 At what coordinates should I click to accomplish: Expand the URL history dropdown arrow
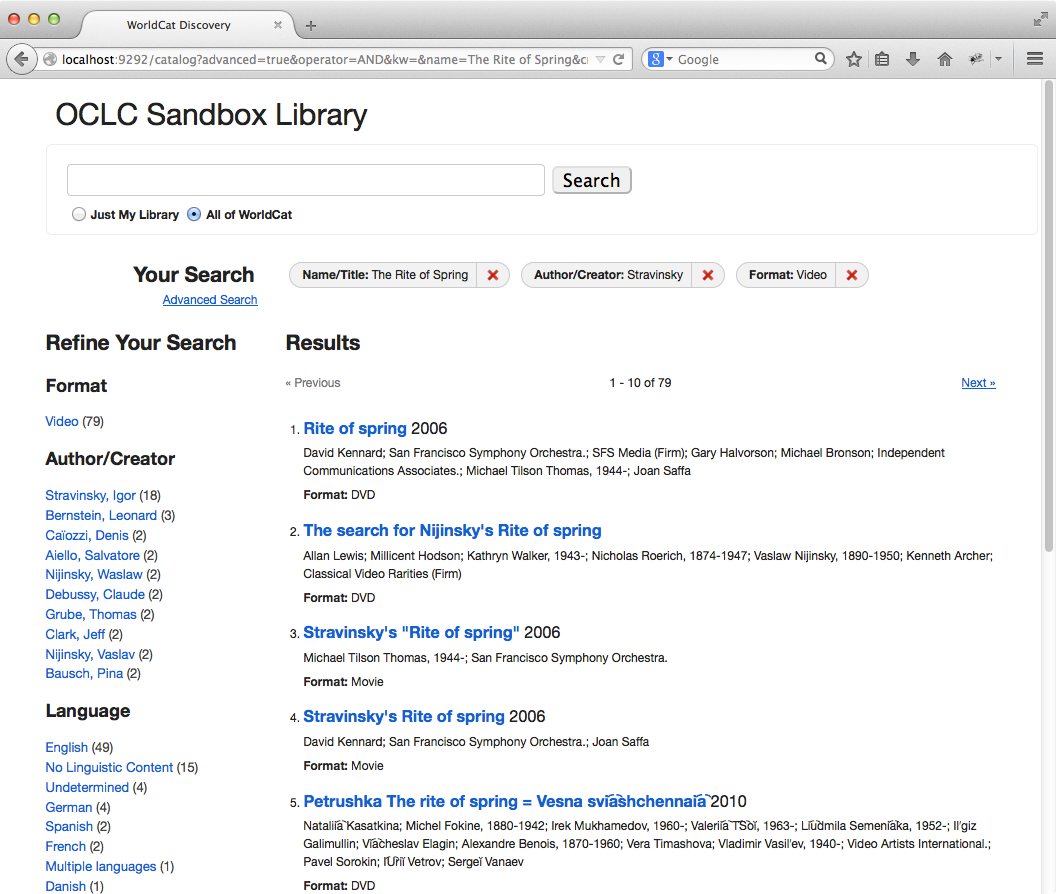click(600, 59)
